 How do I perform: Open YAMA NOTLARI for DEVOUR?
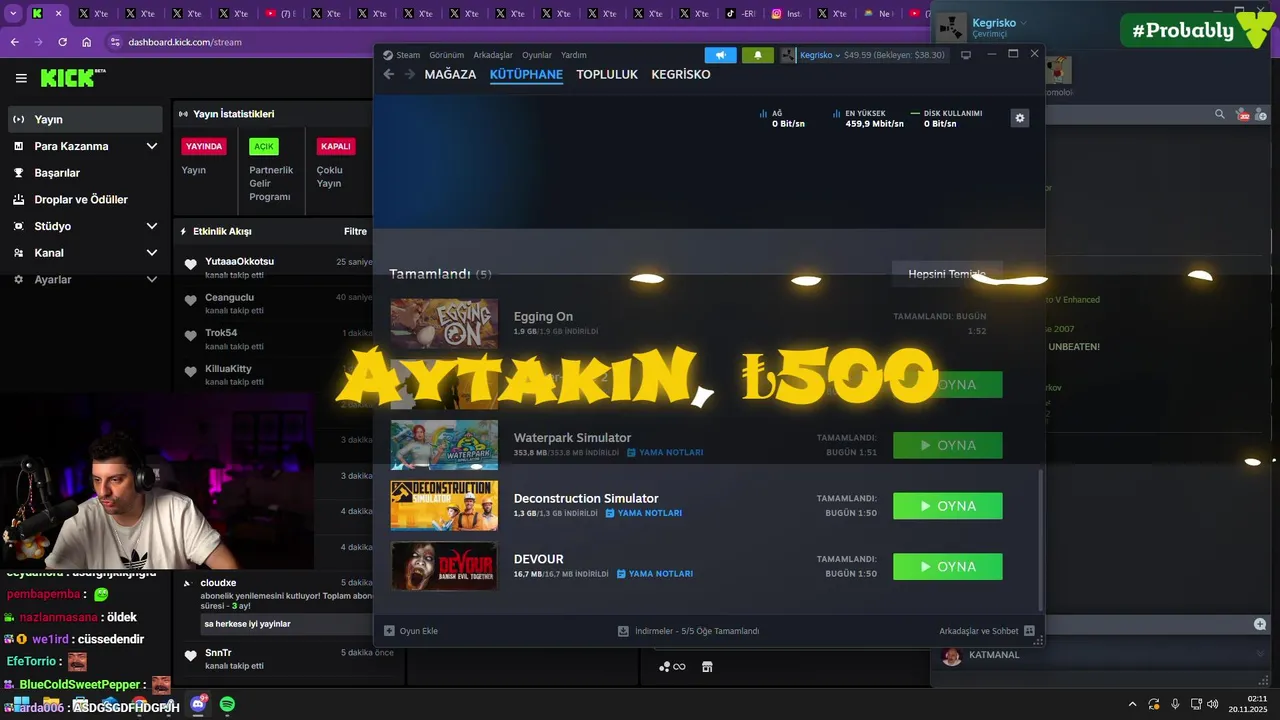(654, 574)
